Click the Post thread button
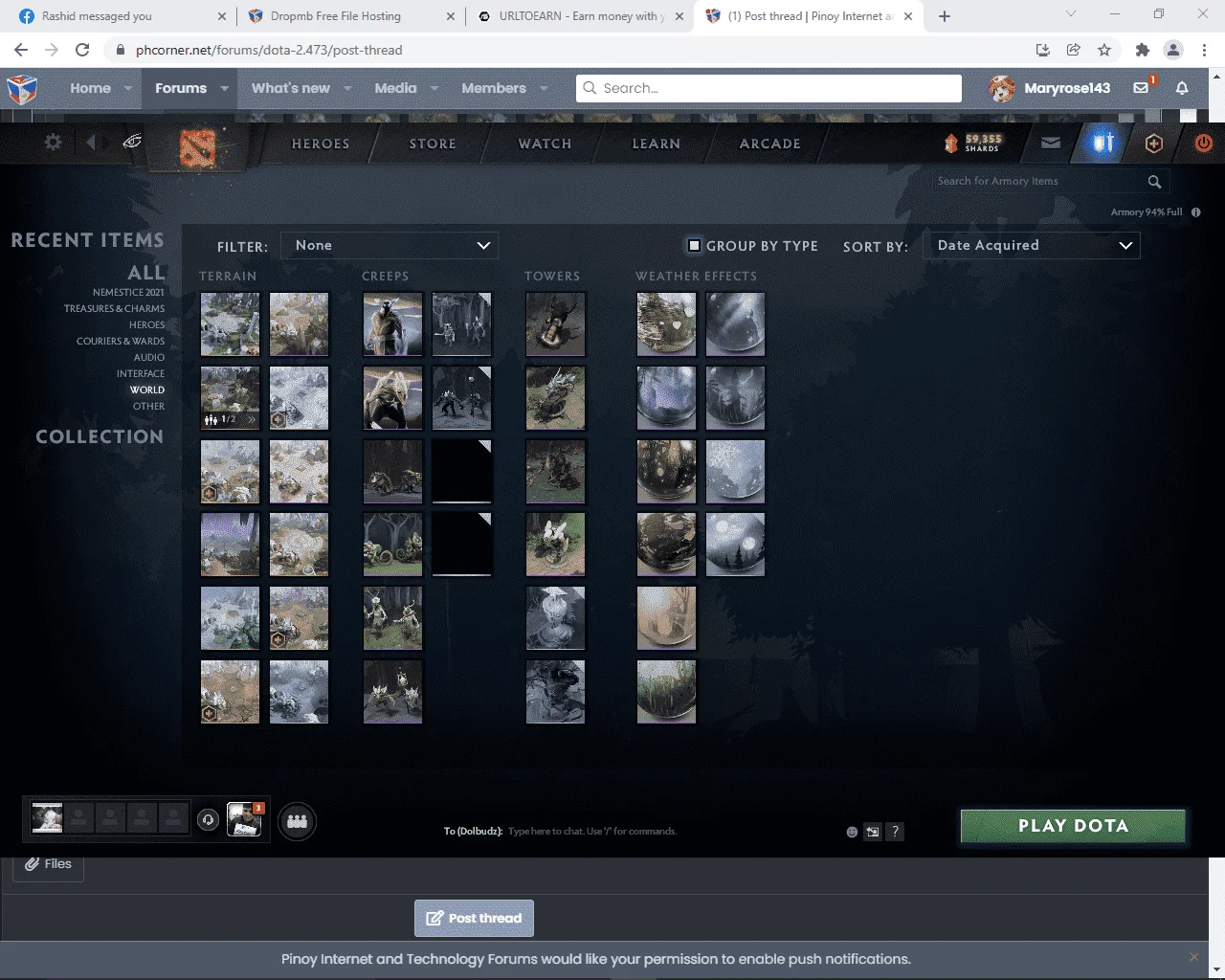 [474, 919]
